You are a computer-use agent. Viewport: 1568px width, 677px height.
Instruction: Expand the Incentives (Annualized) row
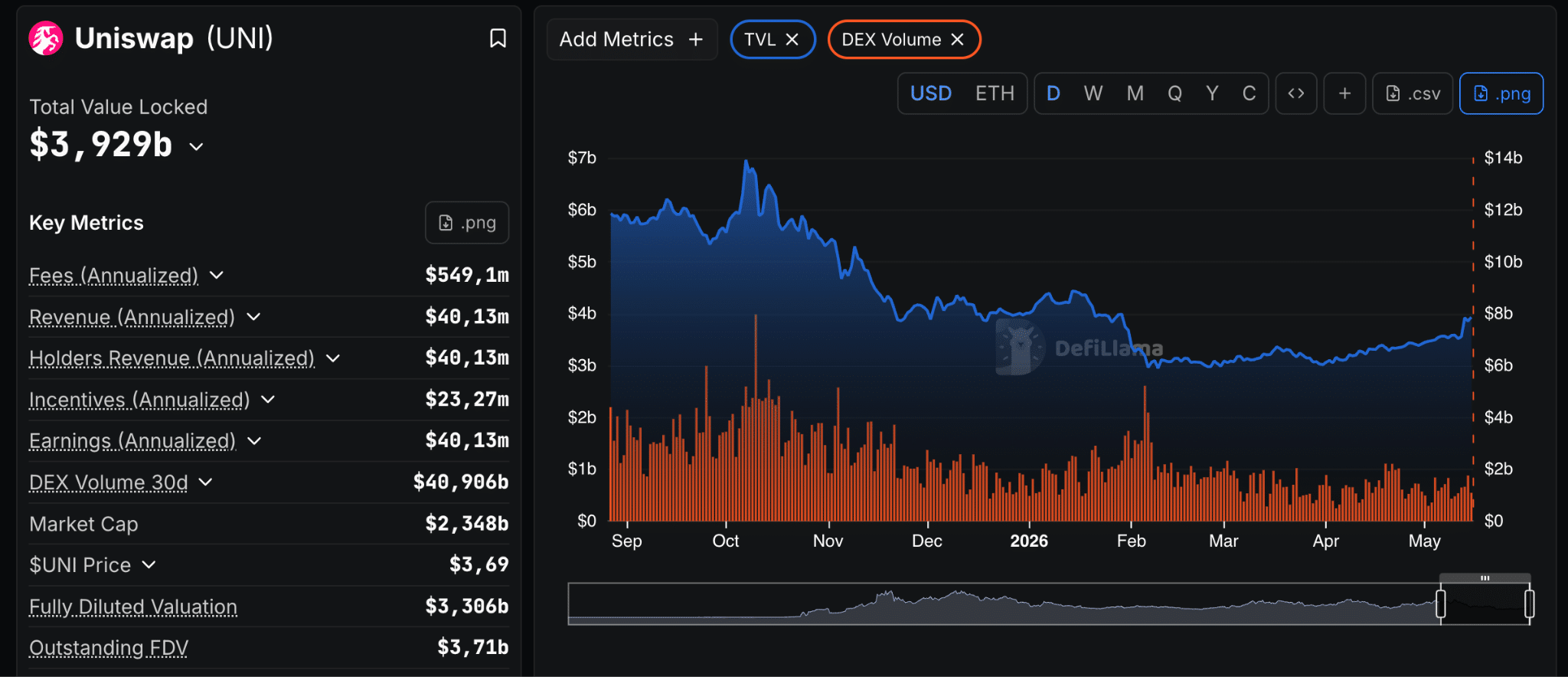(268, 399)
